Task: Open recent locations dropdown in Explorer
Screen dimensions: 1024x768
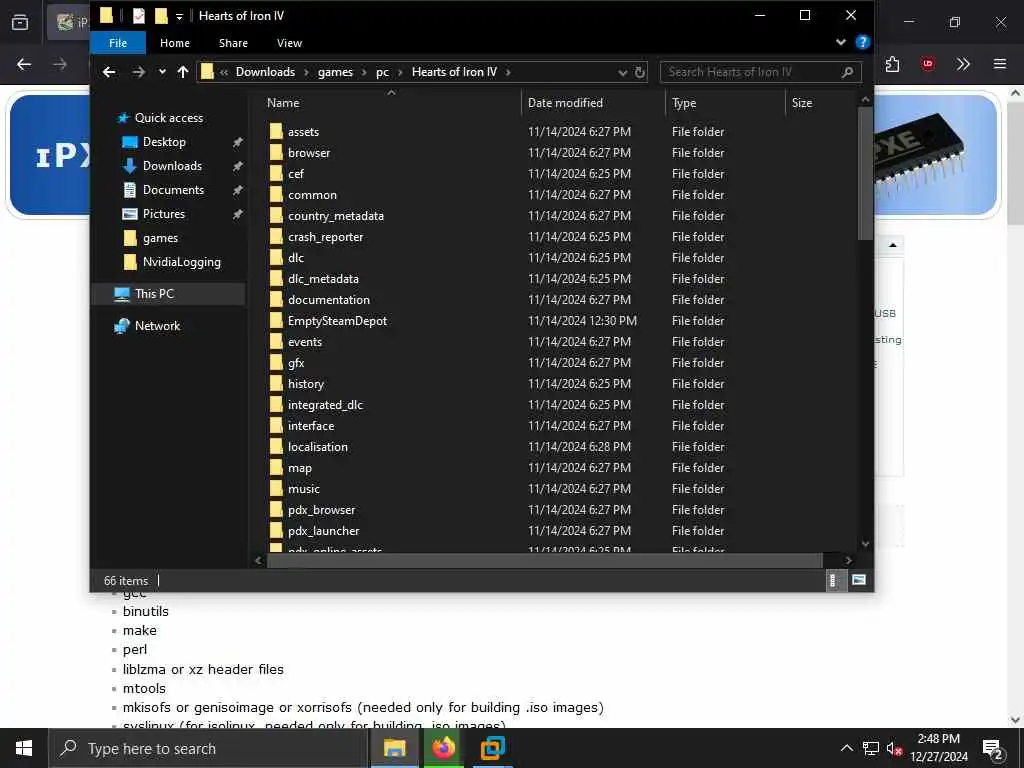Action: (x=162, y=72)
